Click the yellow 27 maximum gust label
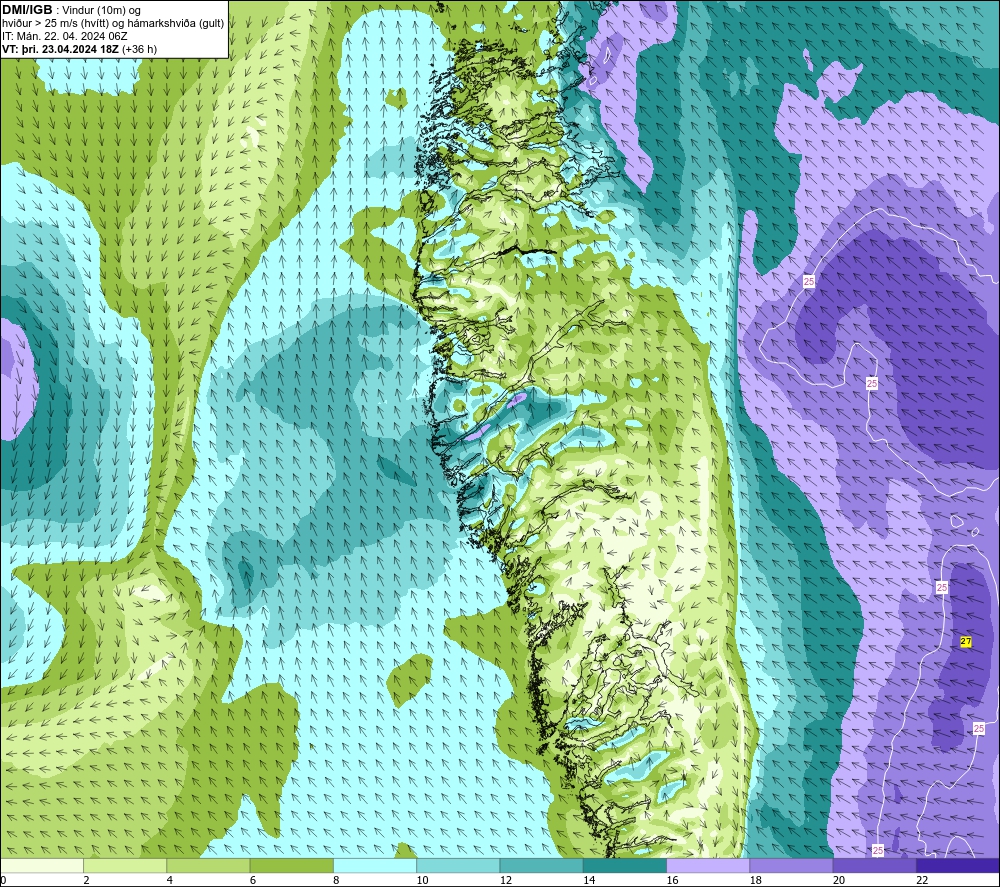 click(x=966, y=641)
